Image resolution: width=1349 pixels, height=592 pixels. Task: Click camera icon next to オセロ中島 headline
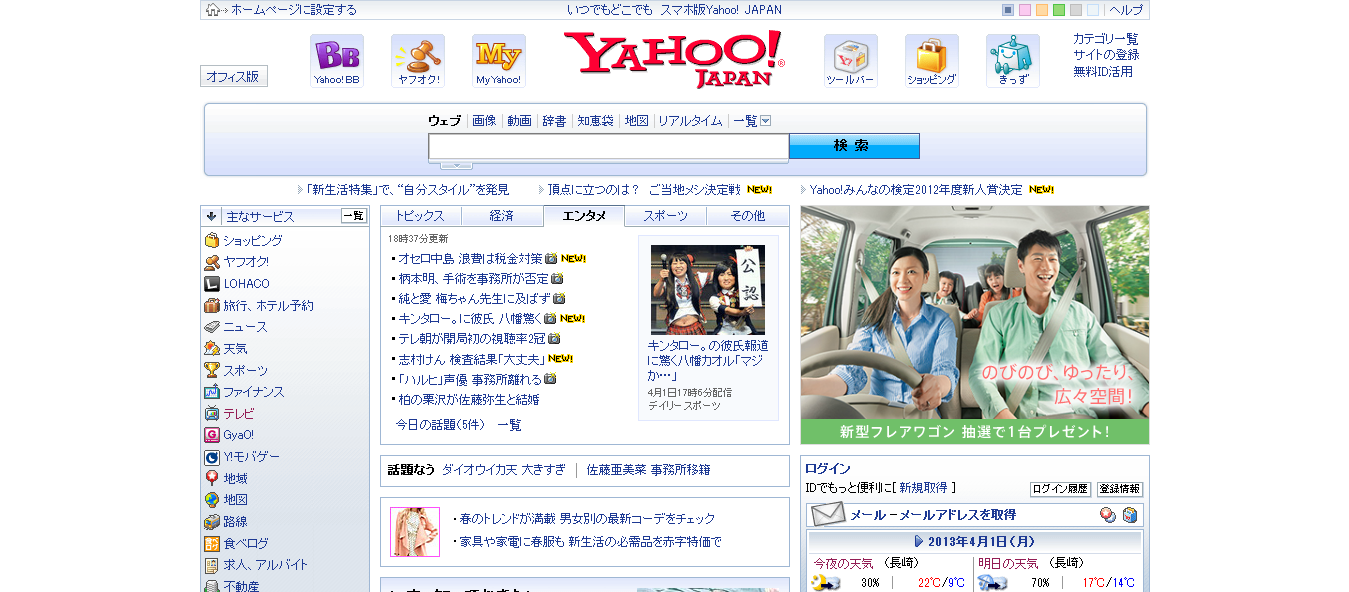tap(551, 258)
